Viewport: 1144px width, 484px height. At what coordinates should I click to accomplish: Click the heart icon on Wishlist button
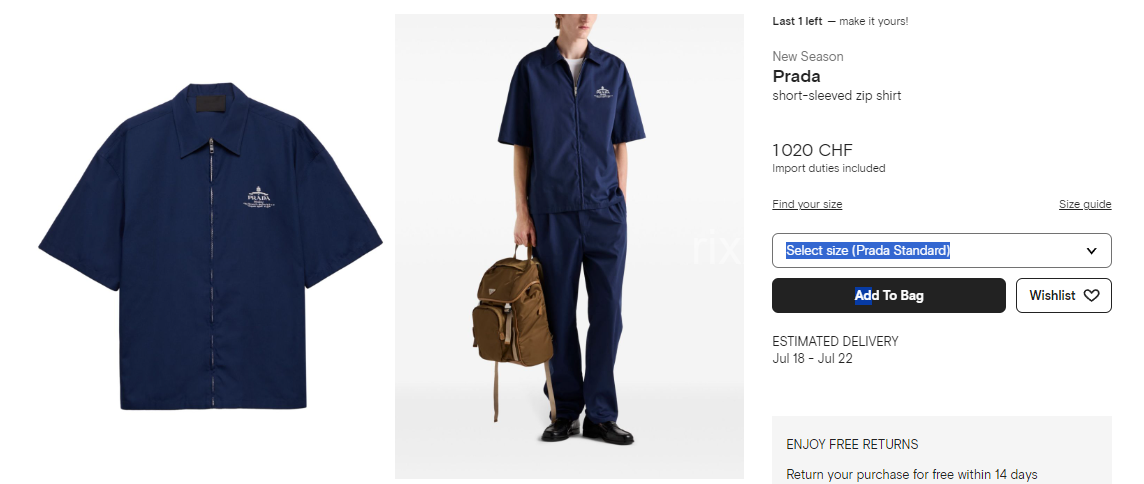click(1091, 296)
